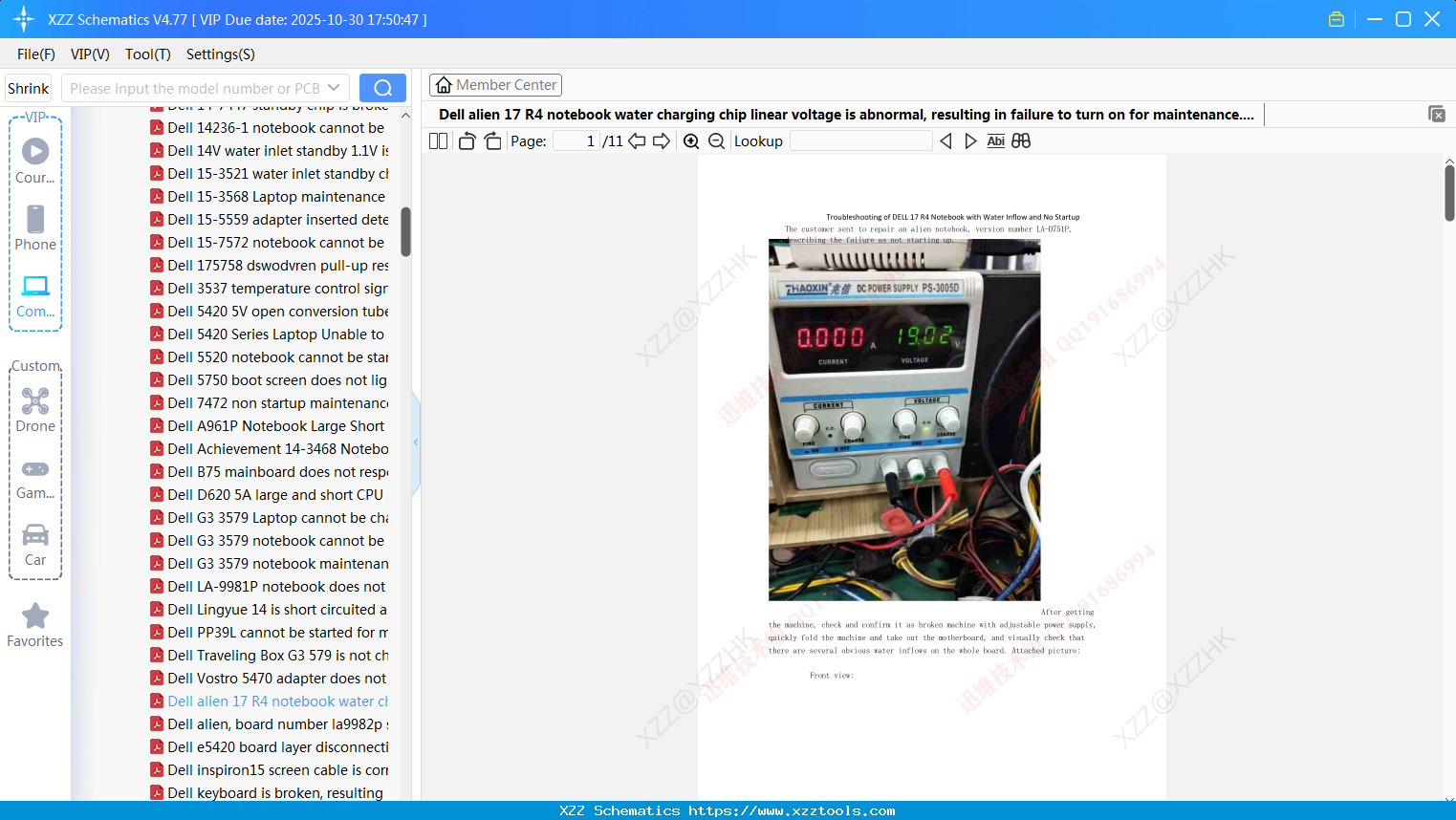Screen dimensions: 1456x820
Task: Select the Phone schematics category
Action: [35, 228]
